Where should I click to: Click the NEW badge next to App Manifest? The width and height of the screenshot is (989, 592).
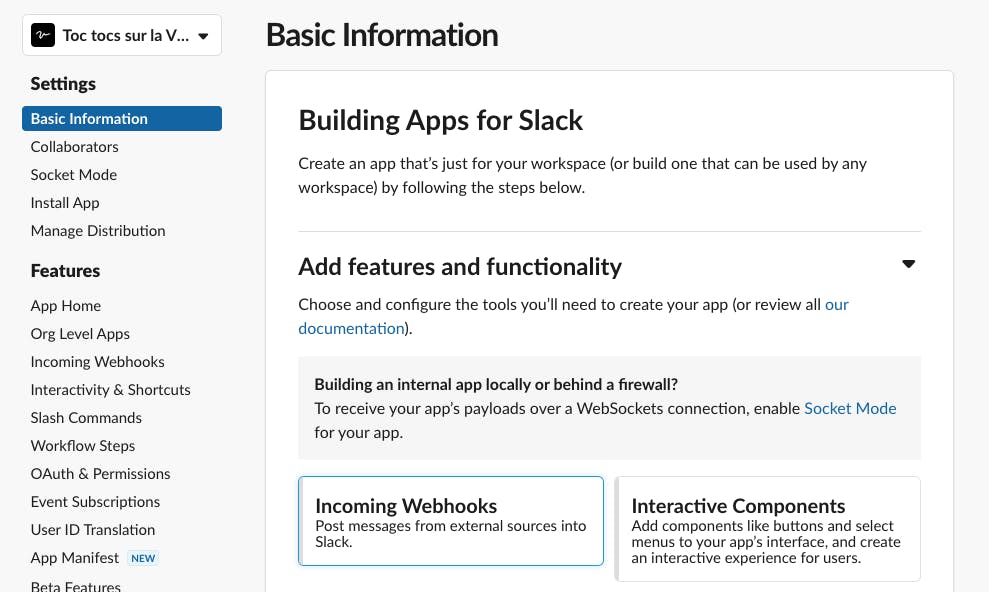pos(143,559)
